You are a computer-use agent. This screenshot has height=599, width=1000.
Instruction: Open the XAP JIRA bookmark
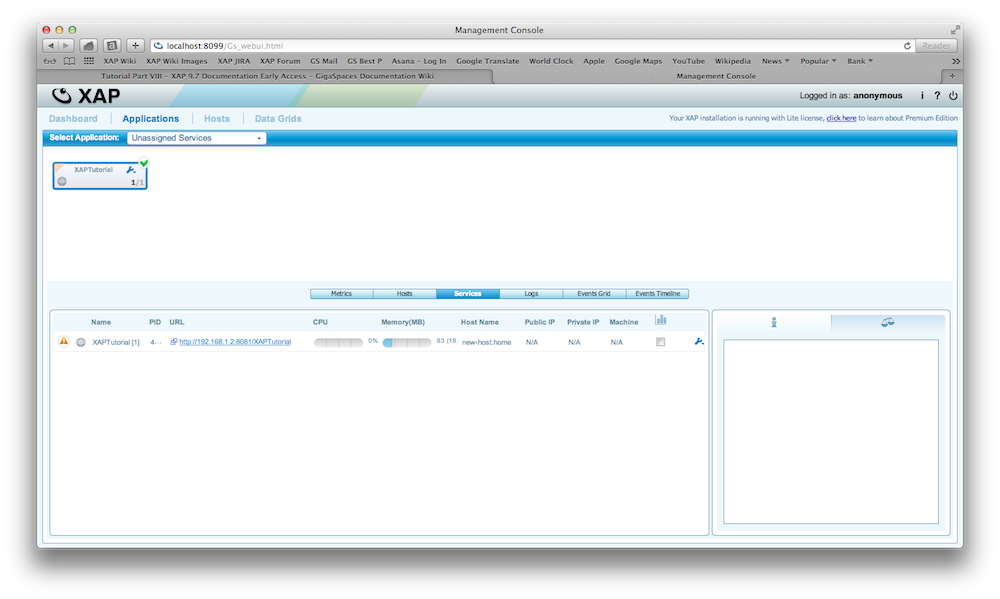tap(233, 61)
